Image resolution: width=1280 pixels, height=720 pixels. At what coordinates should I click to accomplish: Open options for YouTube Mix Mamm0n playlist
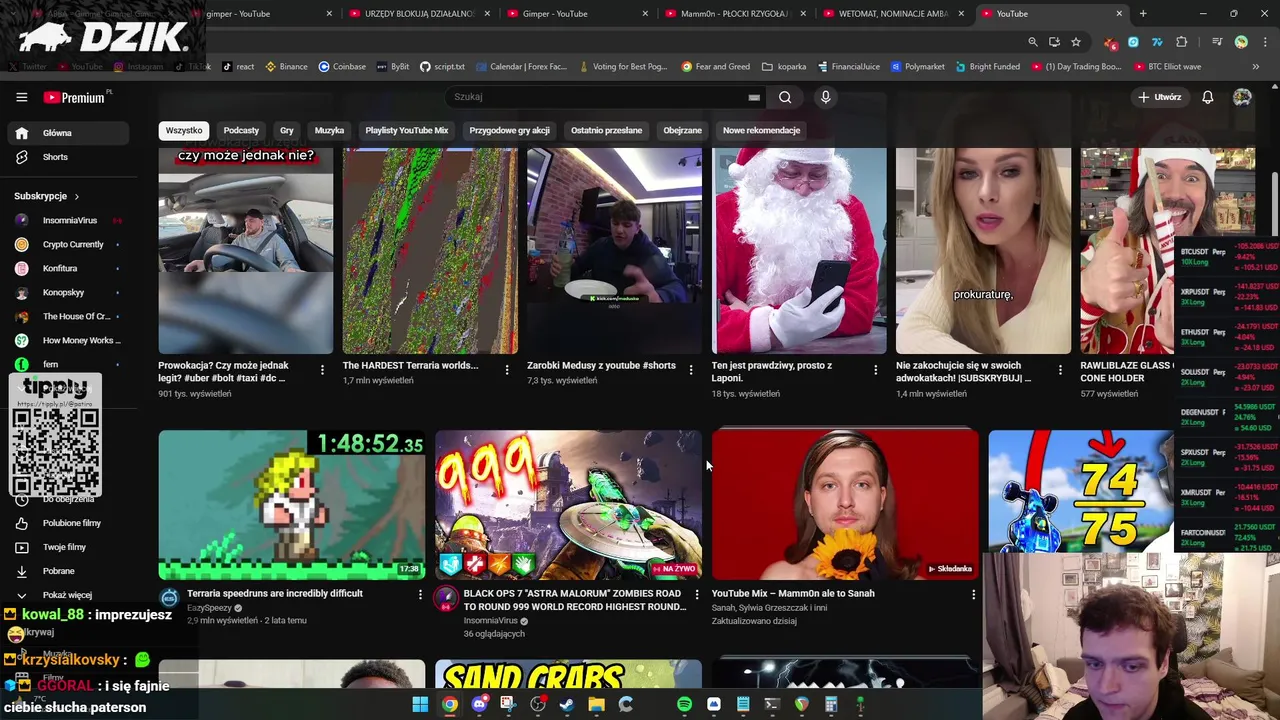[973, 594]
